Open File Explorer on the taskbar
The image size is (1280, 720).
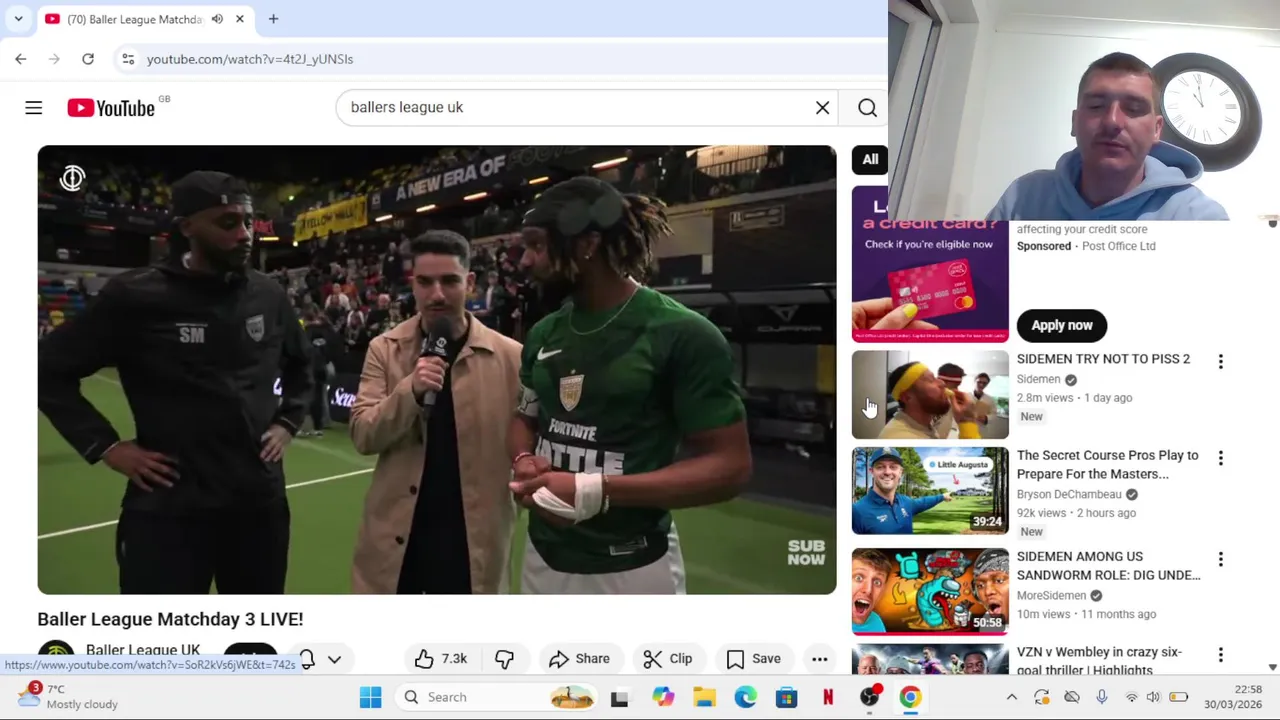704,697
